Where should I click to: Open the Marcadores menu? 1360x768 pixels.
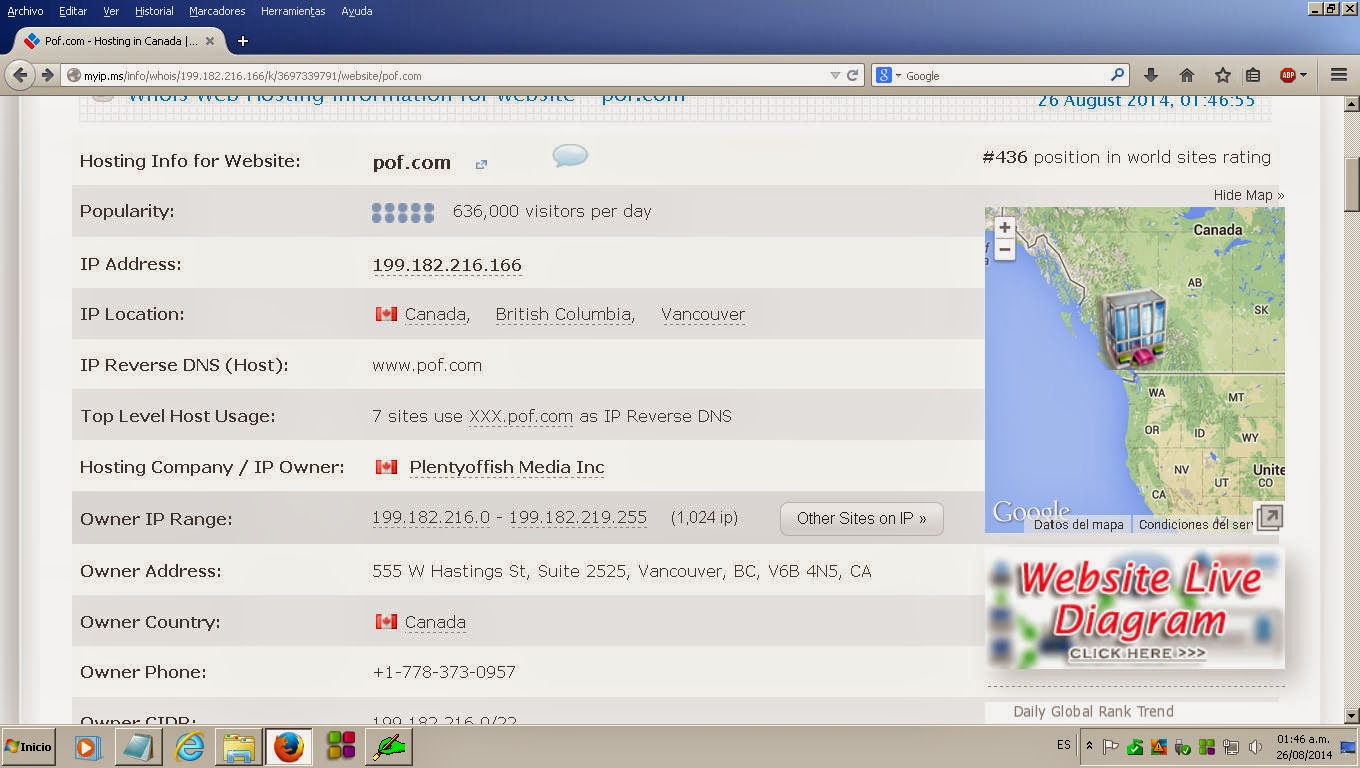tap(217, 11)
